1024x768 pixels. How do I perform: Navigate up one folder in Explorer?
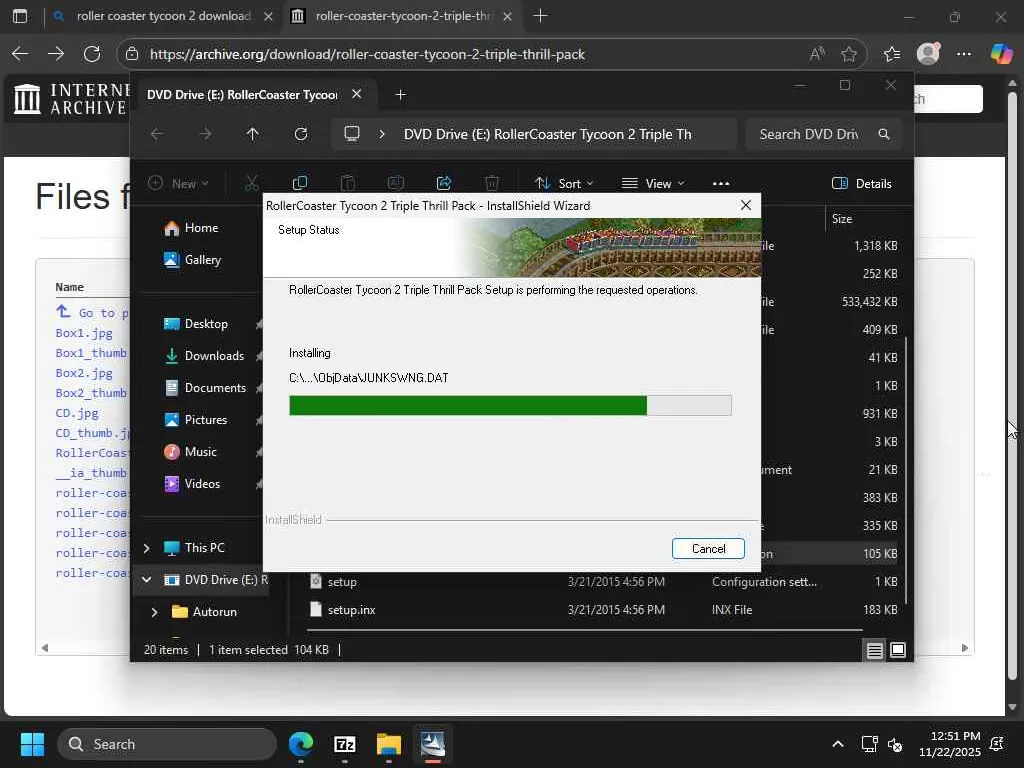(x=252, y=134)
